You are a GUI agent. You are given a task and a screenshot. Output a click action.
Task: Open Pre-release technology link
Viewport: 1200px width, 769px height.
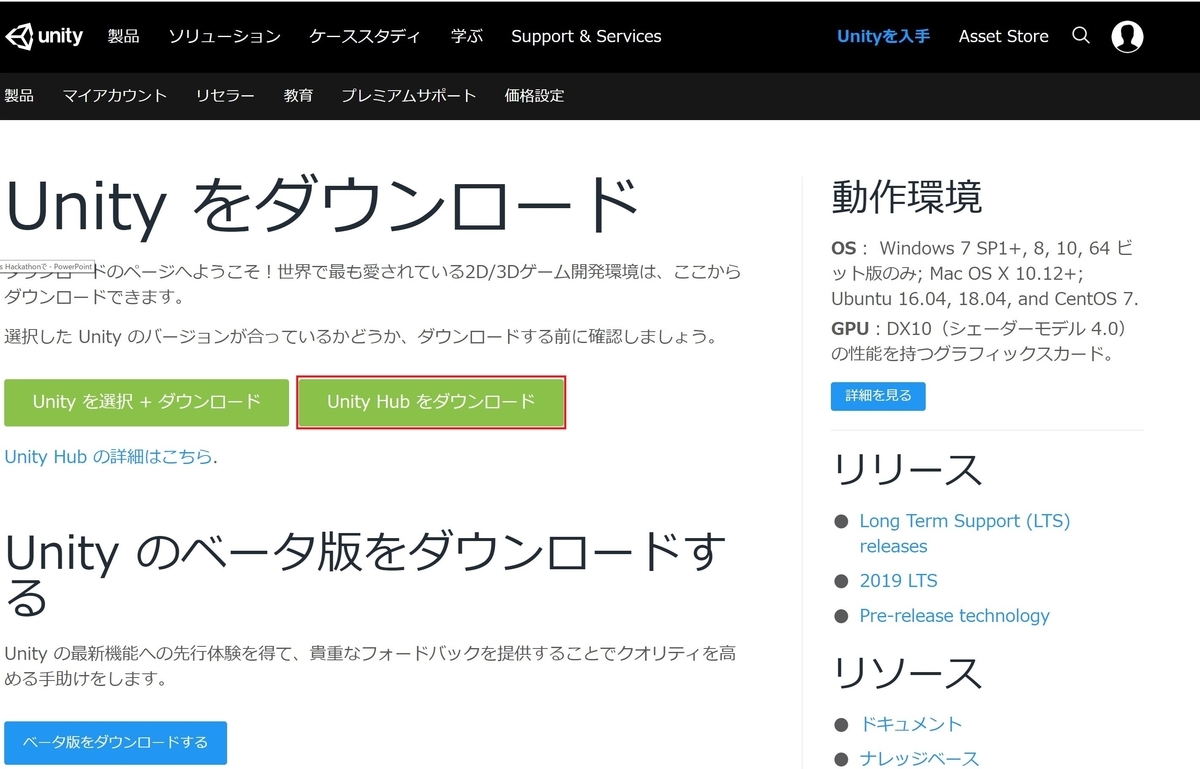pos(954,616)
